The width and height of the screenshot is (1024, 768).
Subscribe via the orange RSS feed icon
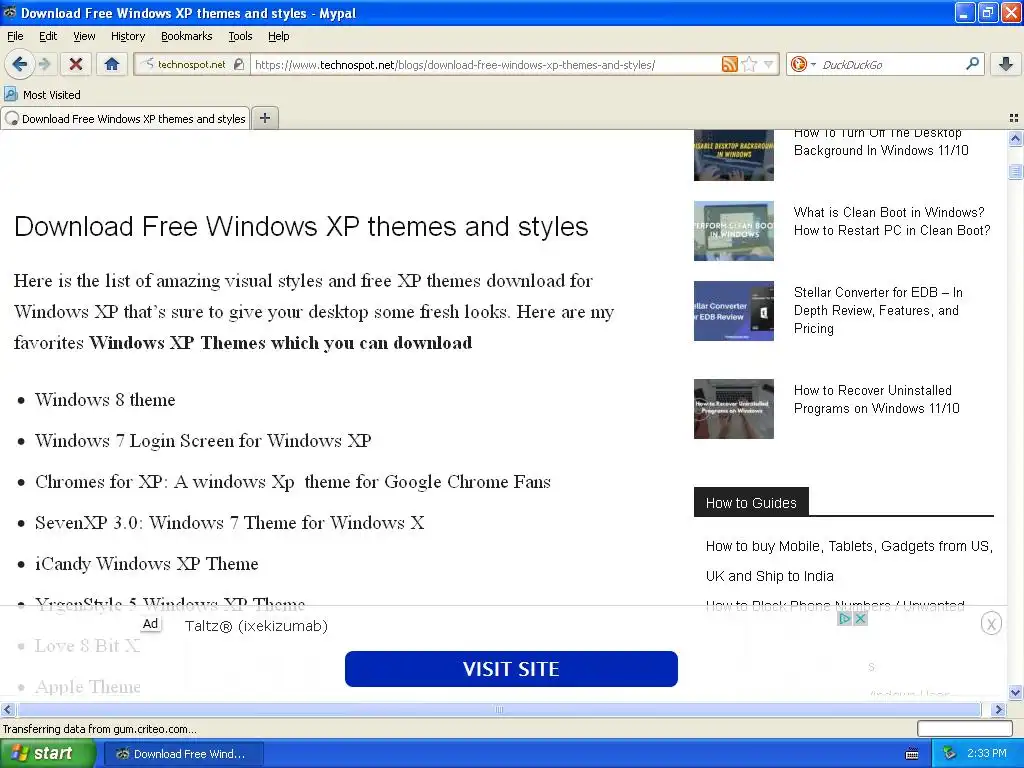(729, 64)
